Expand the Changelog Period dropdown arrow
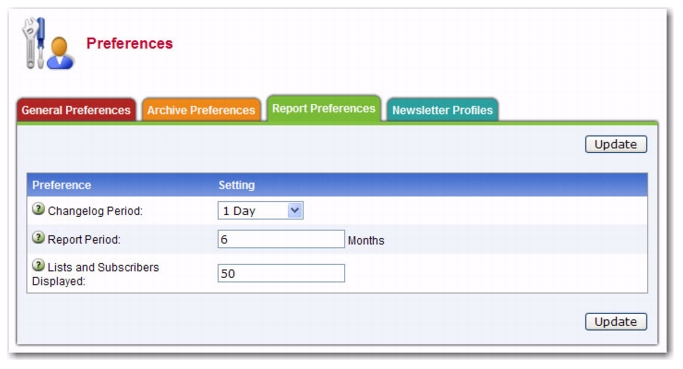Viewport: 683px width, 369px height. pos(295,210)
